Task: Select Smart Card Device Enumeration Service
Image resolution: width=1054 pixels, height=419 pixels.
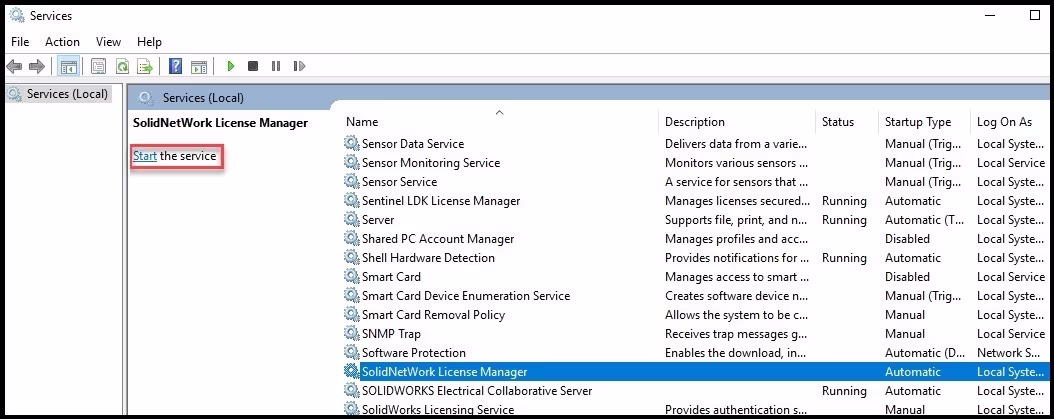Action: [x=695, y=296]
